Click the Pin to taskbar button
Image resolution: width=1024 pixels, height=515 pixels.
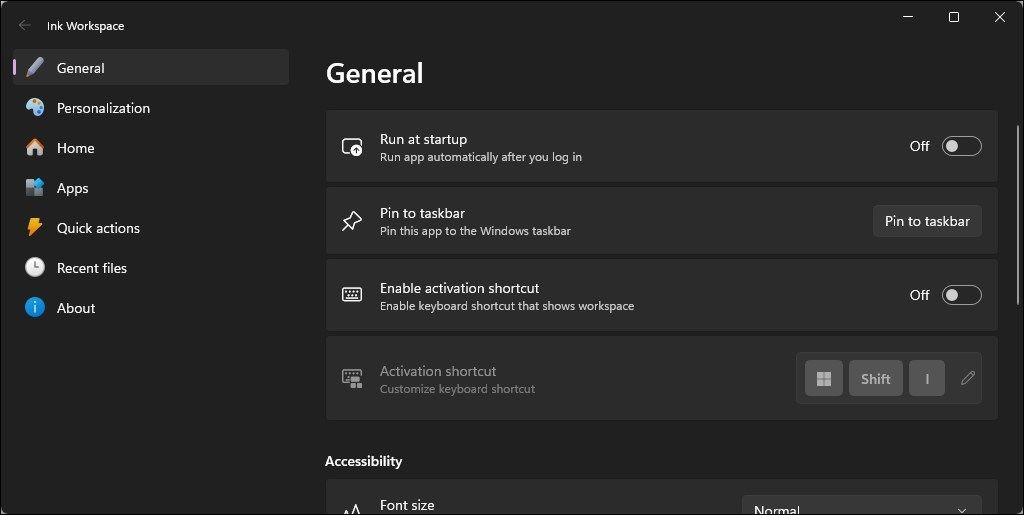tap(927, 221)
